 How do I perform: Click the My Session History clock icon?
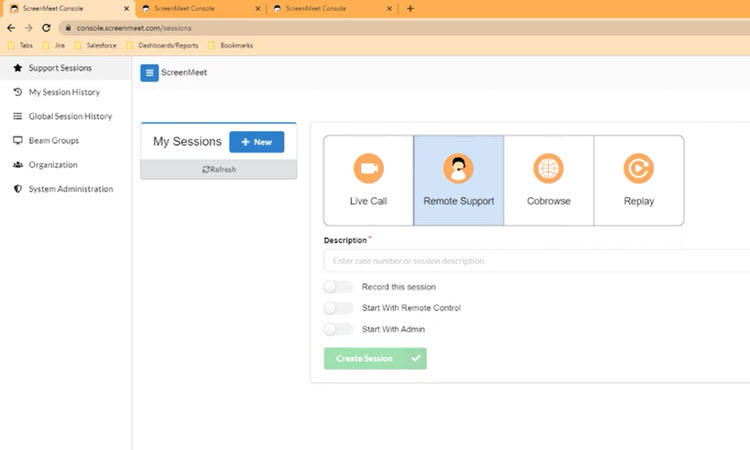click(x=18, y=92)
